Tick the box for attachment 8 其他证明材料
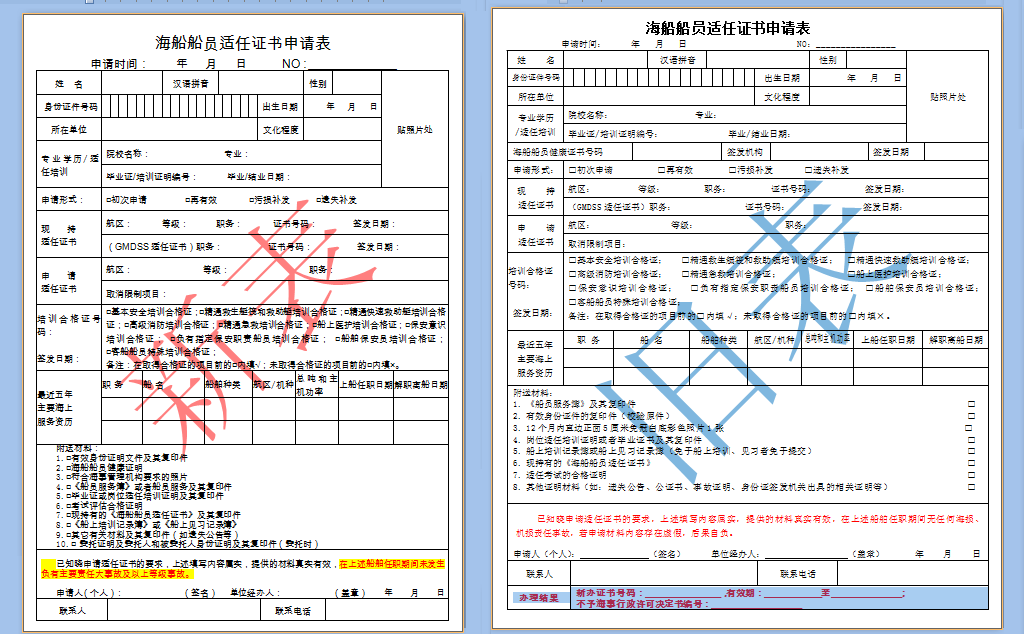The image size is (1024, 634). (972, 487)
